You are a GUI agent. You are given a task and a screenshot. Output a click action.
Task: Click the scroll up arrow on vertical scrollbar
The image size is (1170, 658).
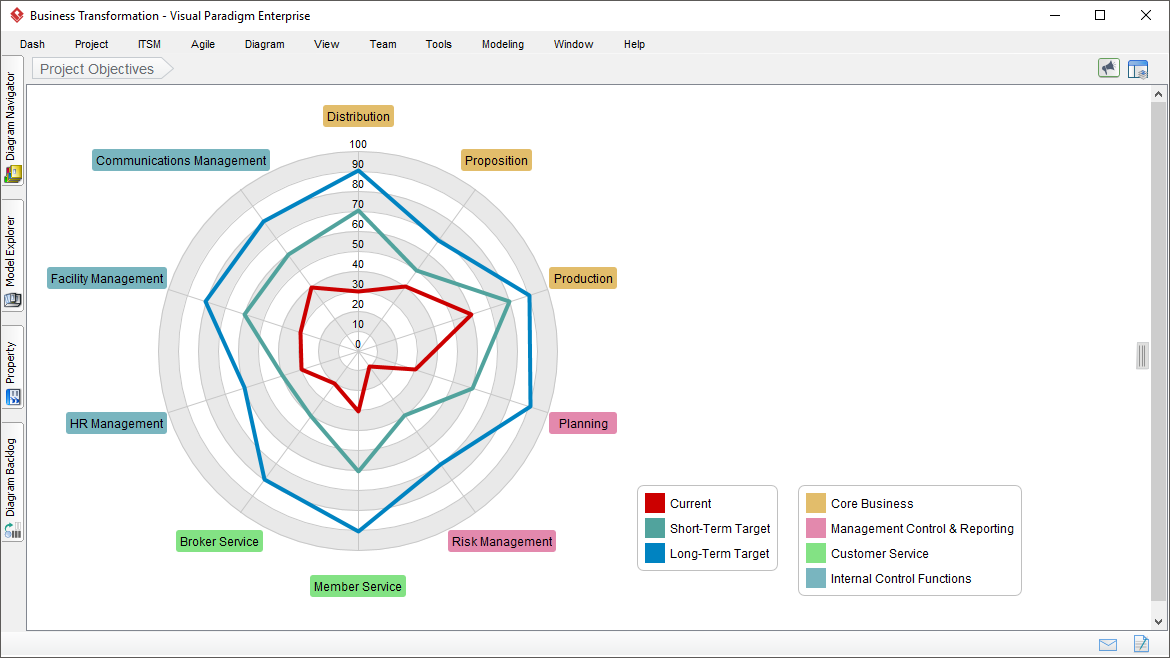point(1159,94)
